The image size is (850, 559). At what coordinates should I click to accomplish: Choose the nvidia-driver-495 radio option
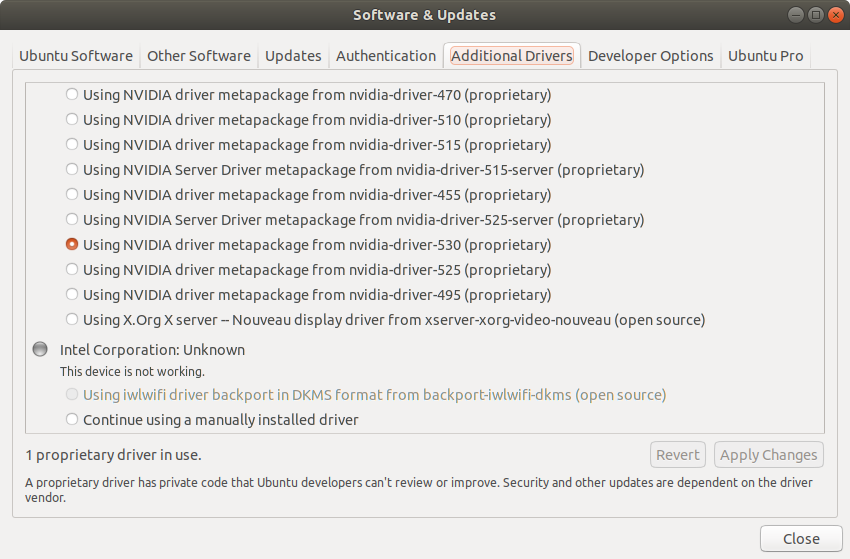[72, 294]
